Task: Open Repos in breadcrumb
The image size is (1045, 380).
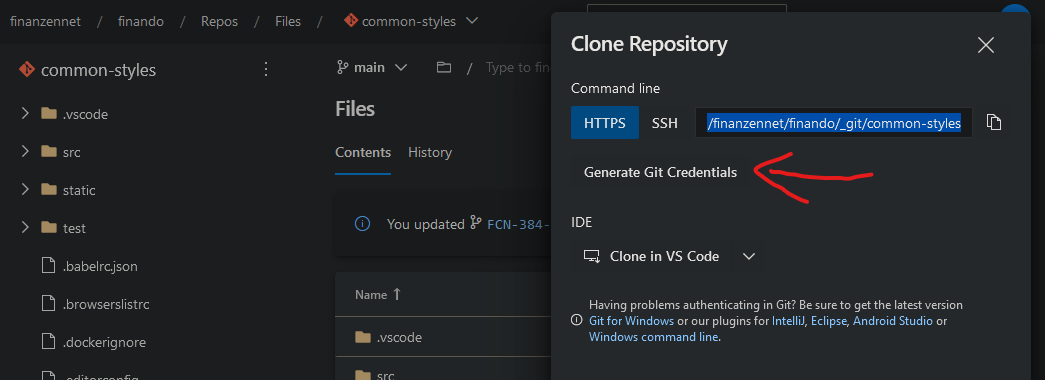Action: pyautogui.click(x=219, y=21)
